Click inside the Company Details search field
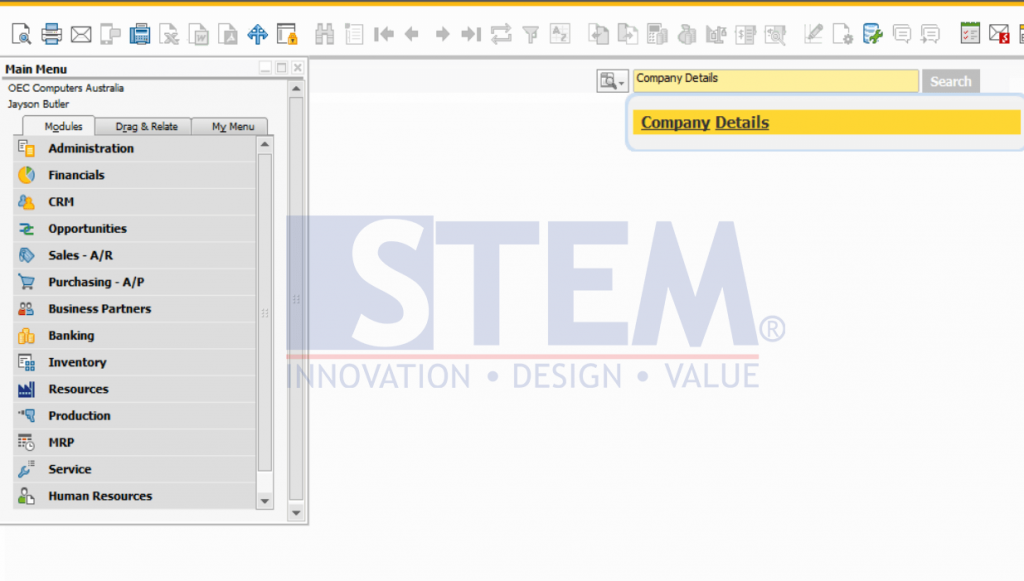The image size is (1024, 581). pyautogui.click(x=775, y=80)
